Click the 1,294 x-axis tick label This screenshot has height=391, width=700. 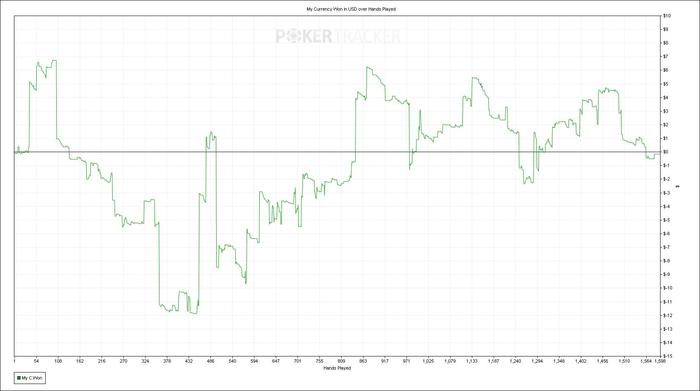537,361
